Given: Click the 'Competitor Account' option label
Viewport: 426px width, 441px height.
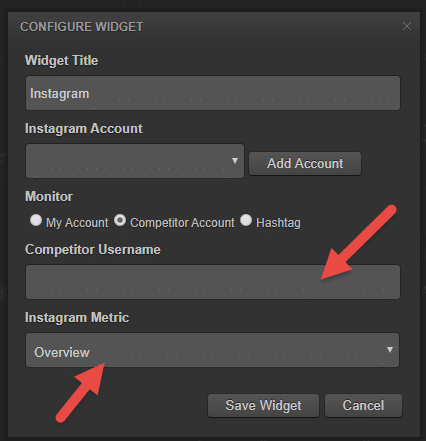Looking at the screenshot, I should 182,223.
